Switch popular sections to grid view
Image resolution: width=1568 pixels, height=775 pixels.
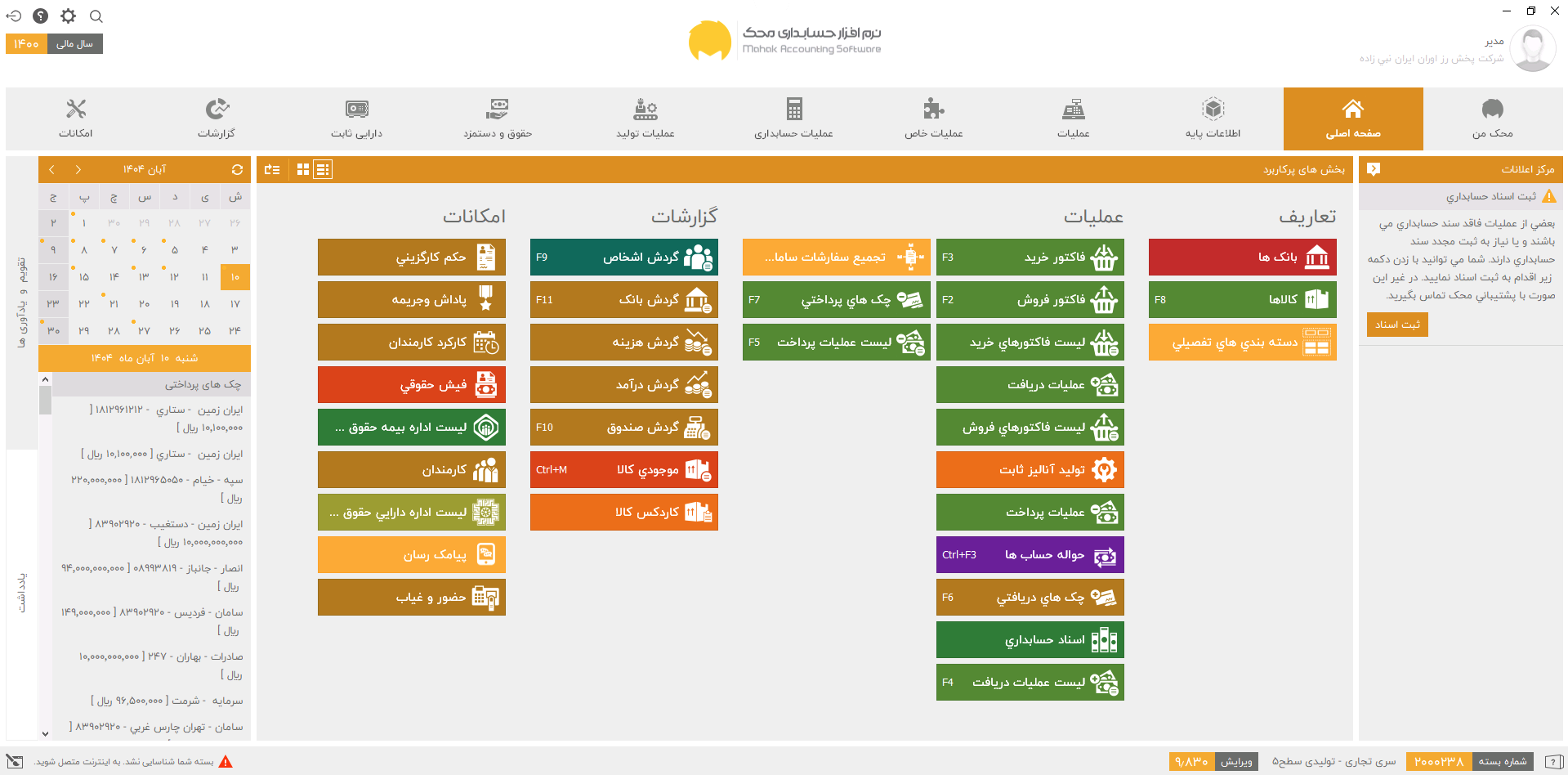(x=303, y=169)
